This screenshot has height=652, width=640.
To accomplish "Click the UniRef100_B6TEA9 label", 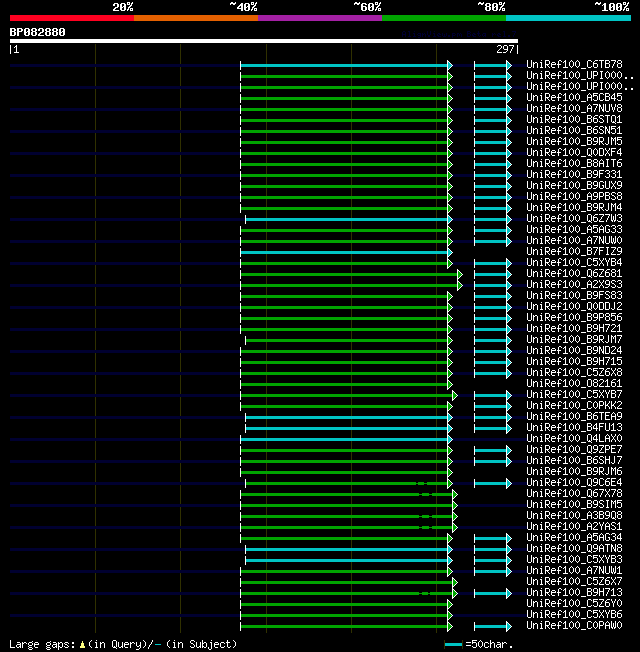I will pyautogui.click(x=574, y=417).
